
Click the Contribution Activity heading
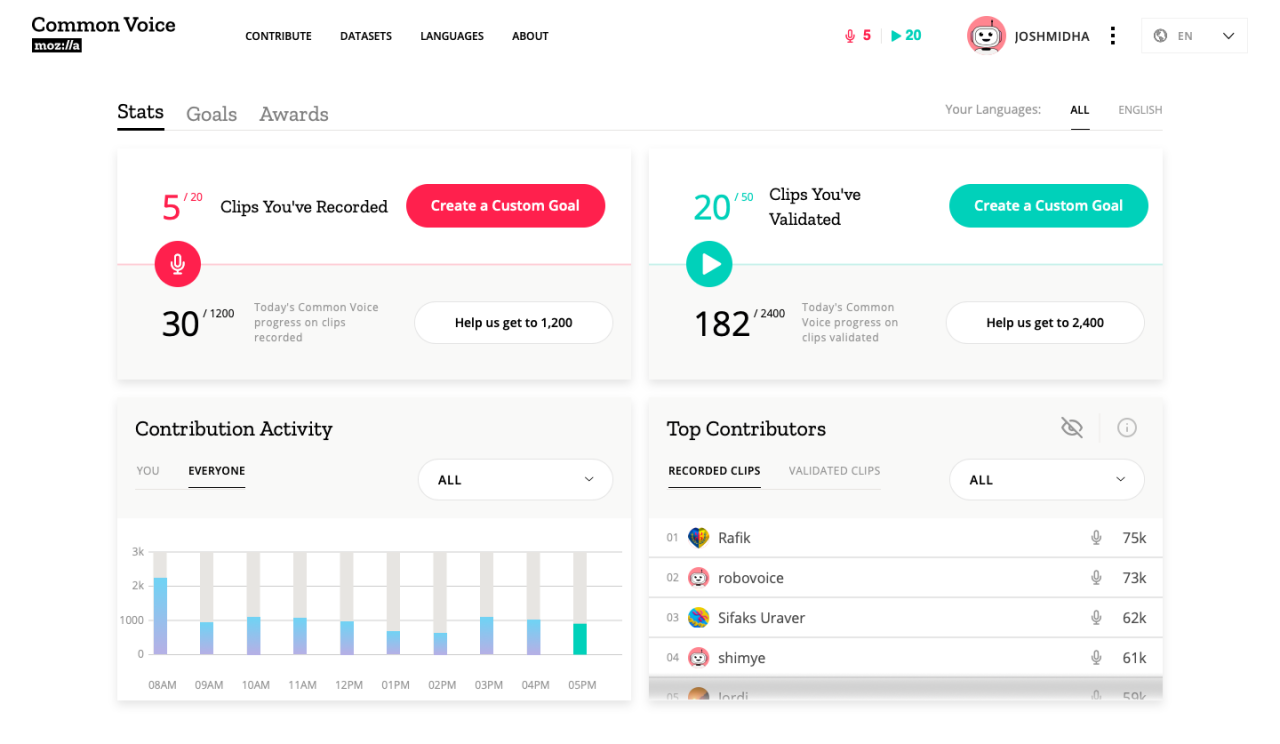tap(234, 429)
